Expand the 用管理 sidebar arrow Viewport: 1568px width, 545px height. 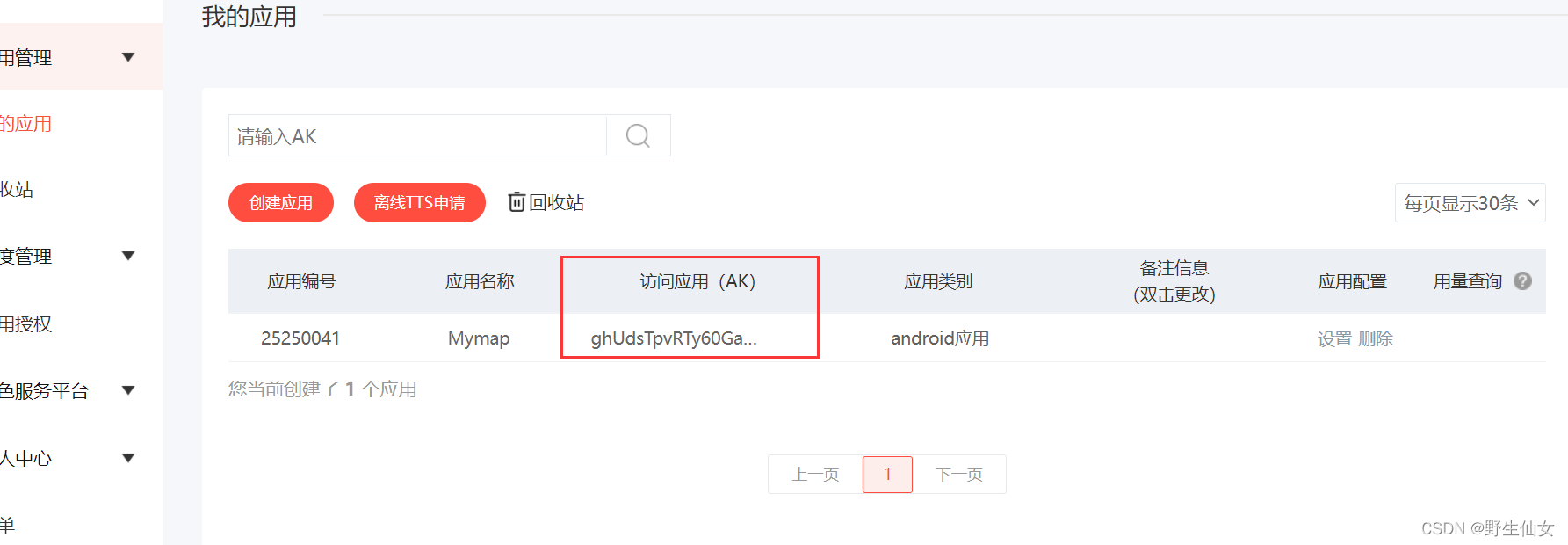click(x=128, y=57)
